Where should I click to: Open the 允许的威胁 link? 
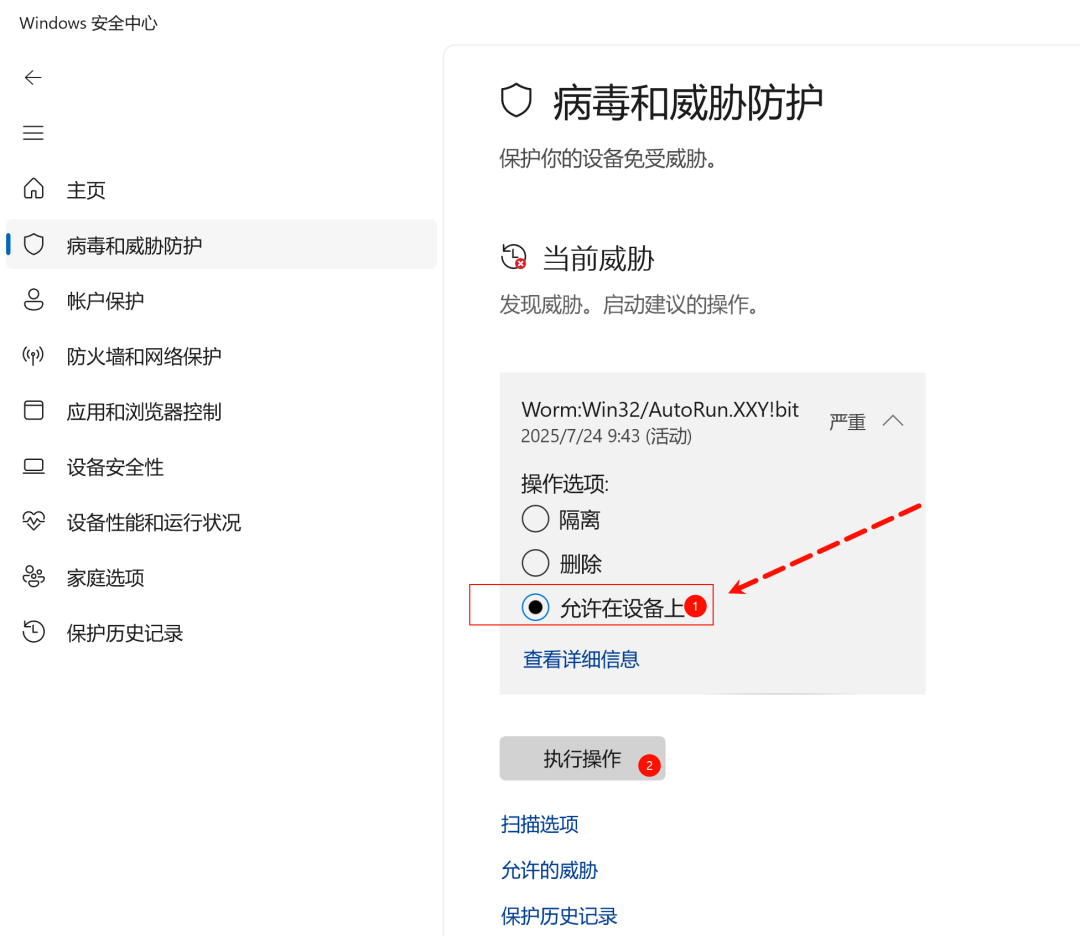coord(549,870)
